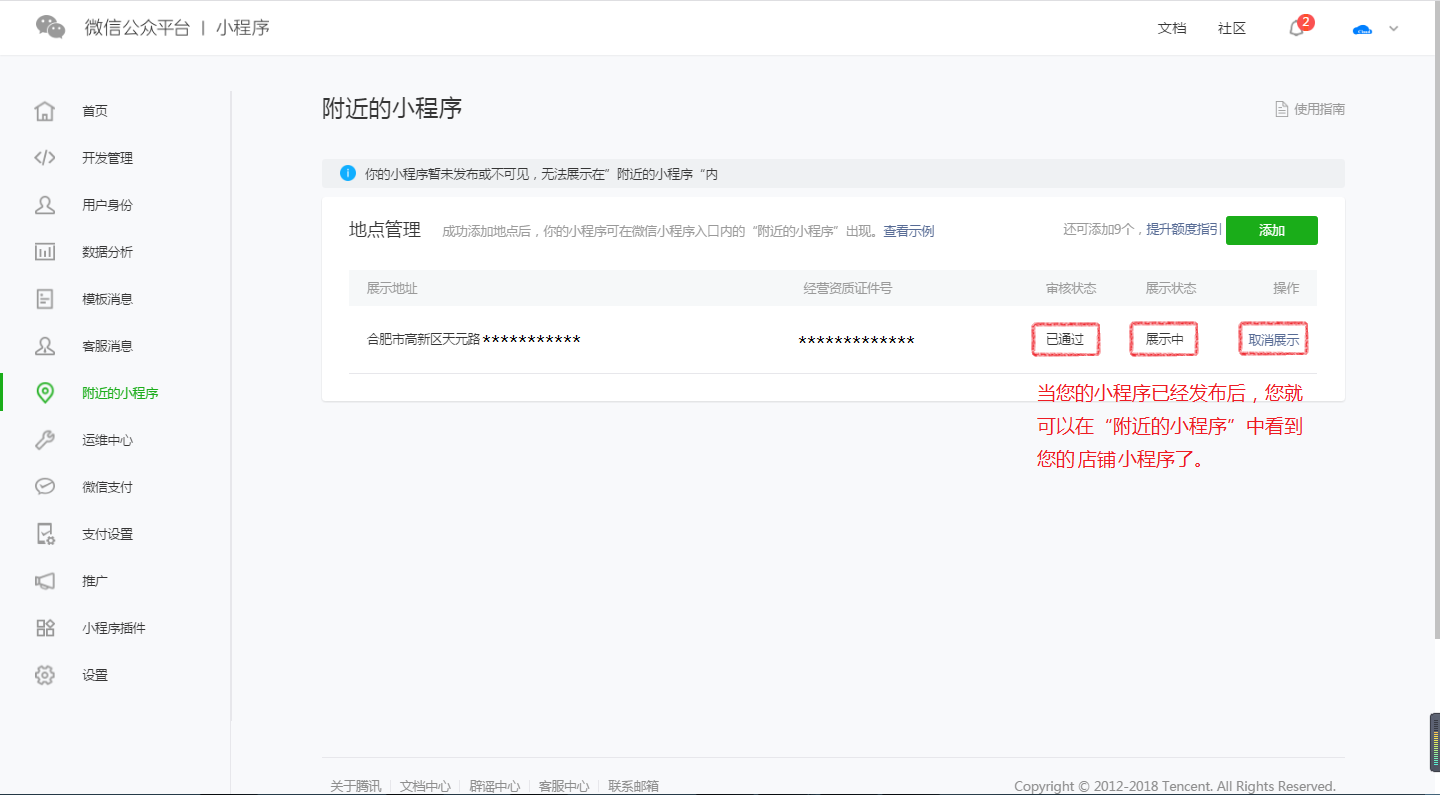Click 取消展示 to stop displaying location

1273,339
